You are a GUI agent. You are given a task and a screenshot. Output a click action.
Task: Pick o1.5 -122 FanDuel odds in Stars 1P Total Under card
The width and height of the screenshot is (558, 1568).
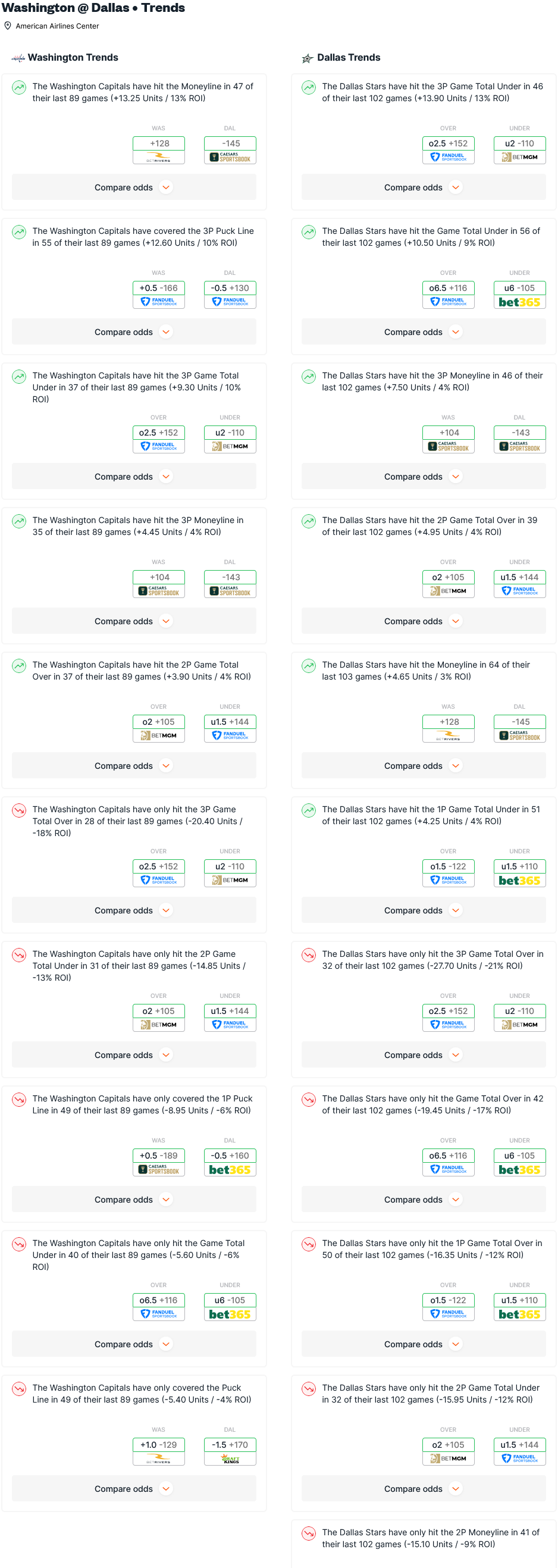tap(448, 873)
